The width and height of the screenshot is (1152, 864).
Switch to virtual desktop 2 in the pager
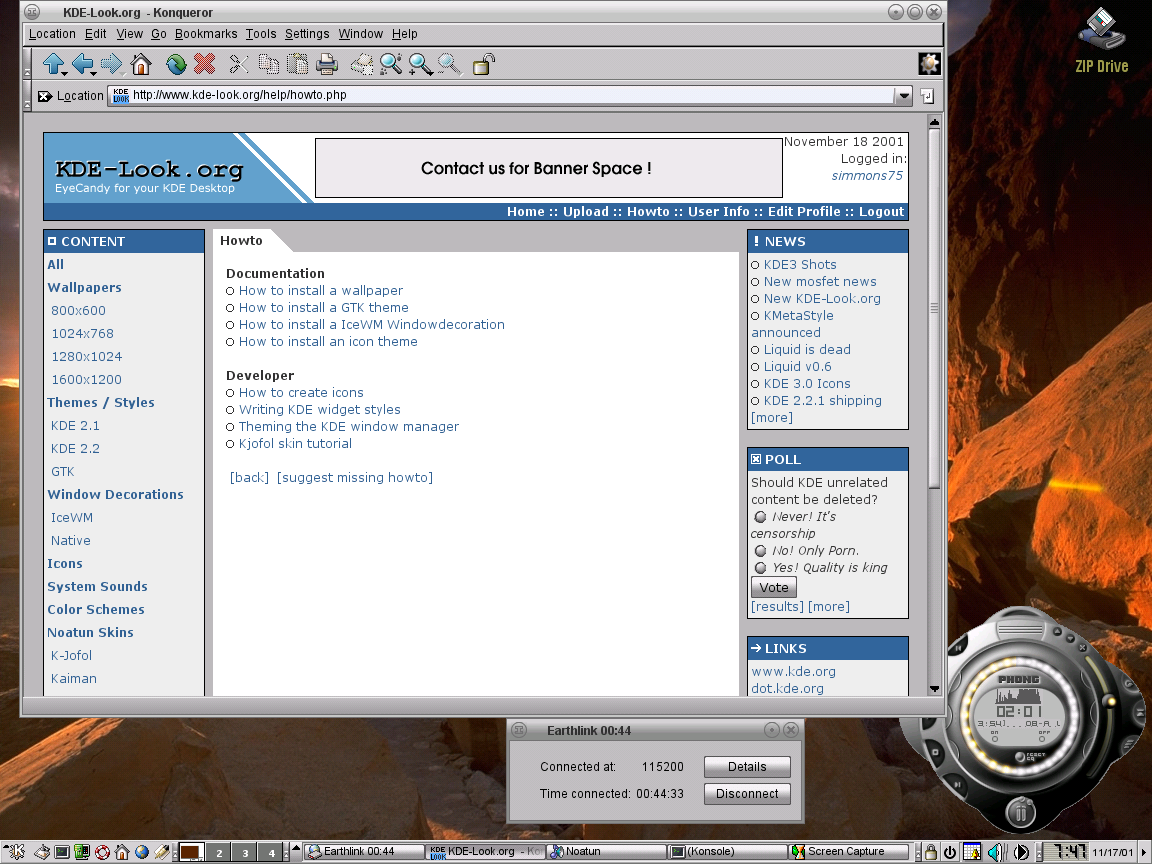219,852
